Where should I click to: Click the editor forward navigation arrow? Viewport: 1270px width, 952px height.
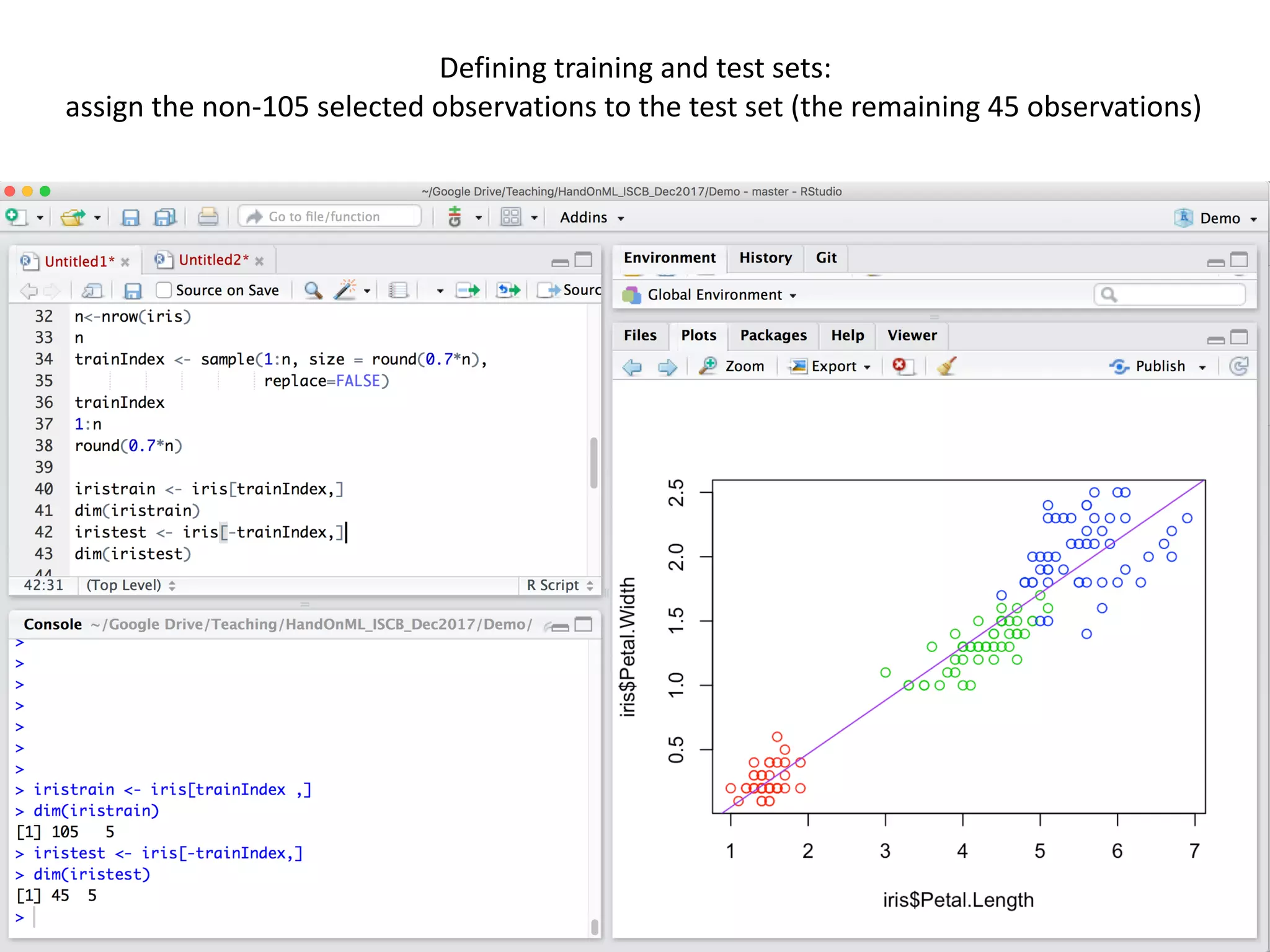52,290
